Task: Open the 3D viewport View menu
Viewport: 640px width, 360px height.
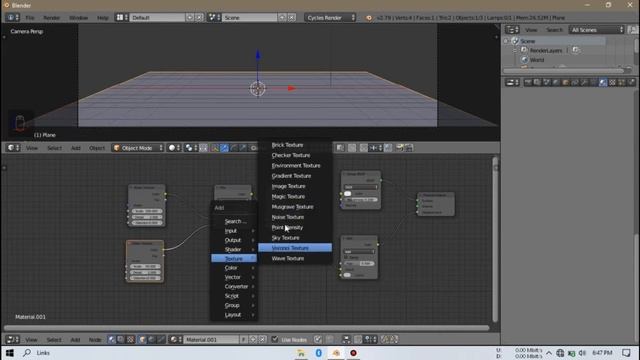Action: pyautogui.click(x=32, y=148)
